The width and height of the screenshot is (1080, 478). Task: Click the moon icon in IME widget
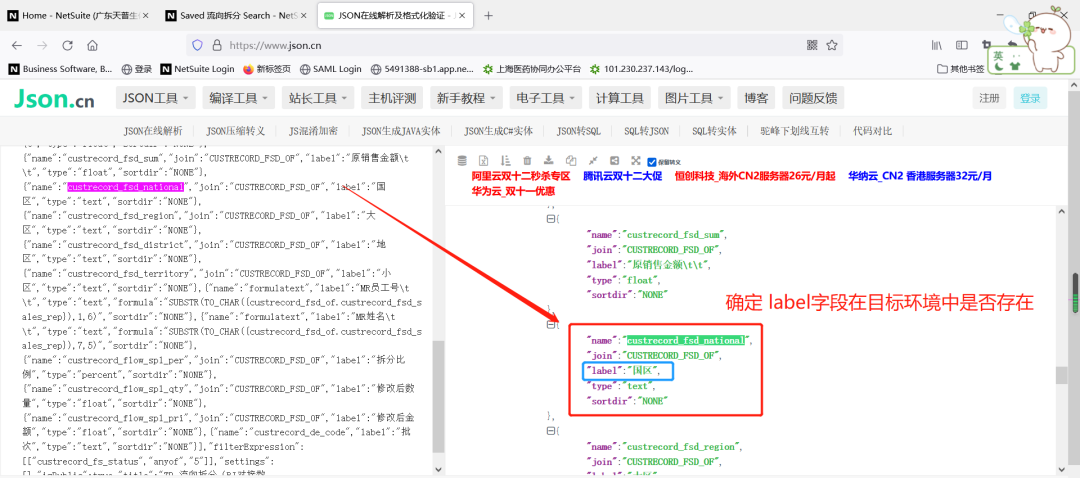pyautogui.click(x=998, y=67)
